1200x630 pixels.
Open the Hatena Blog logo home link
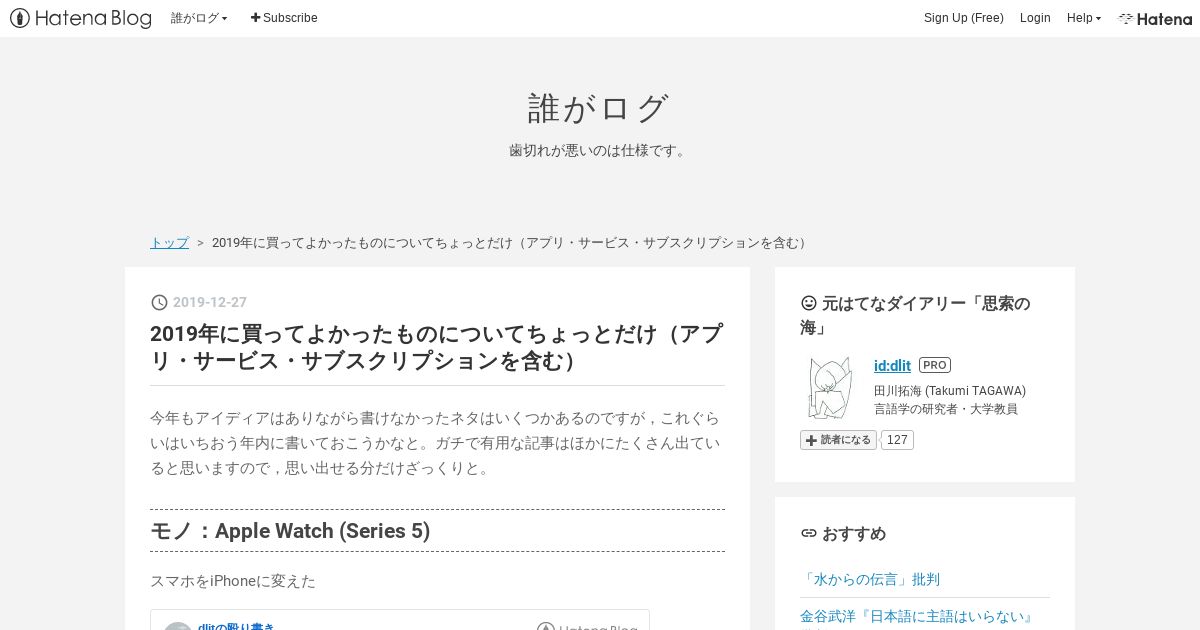pyautogui.click(x=81, y=18)
